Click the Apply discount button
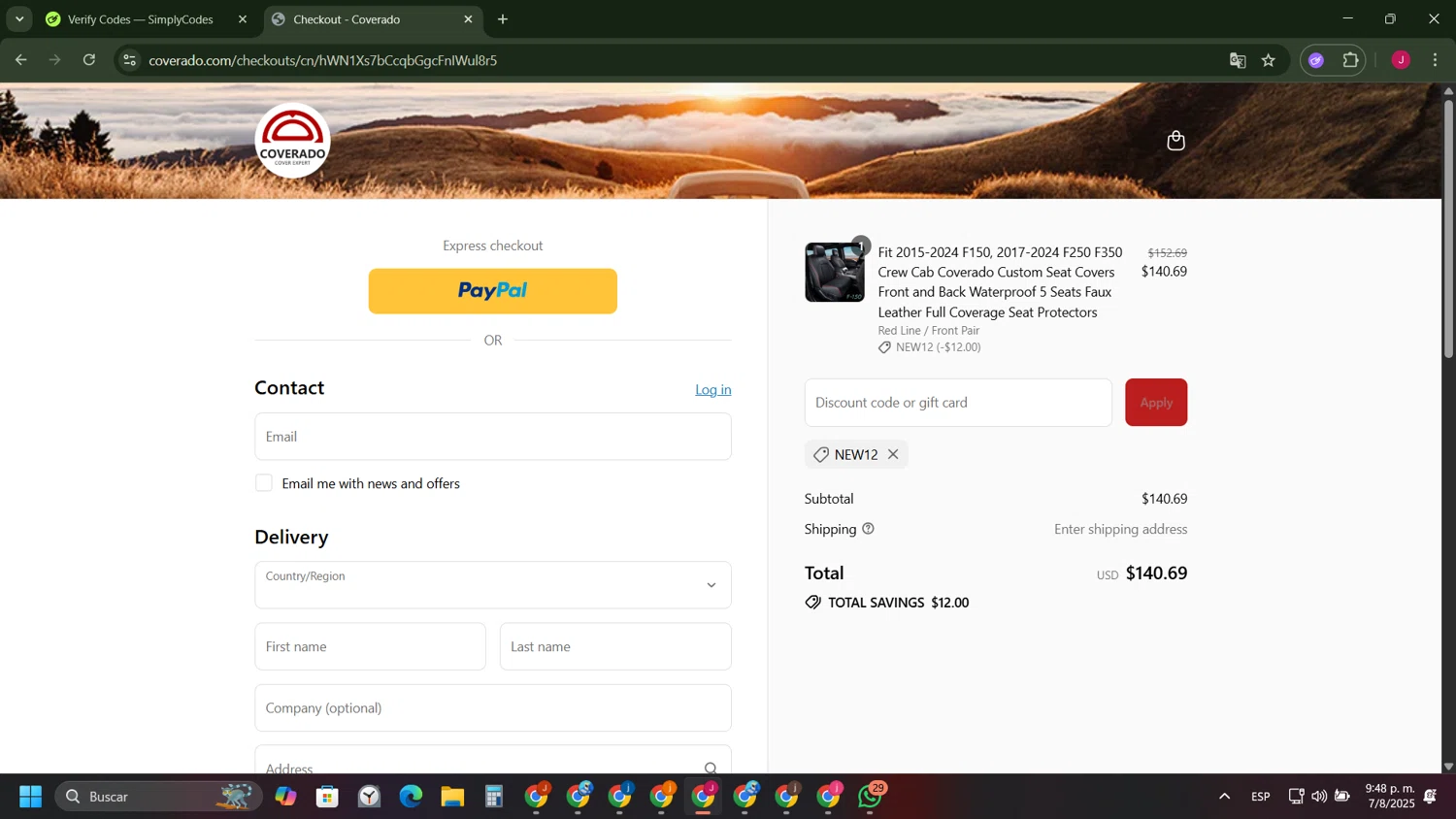 [1156, 403]
